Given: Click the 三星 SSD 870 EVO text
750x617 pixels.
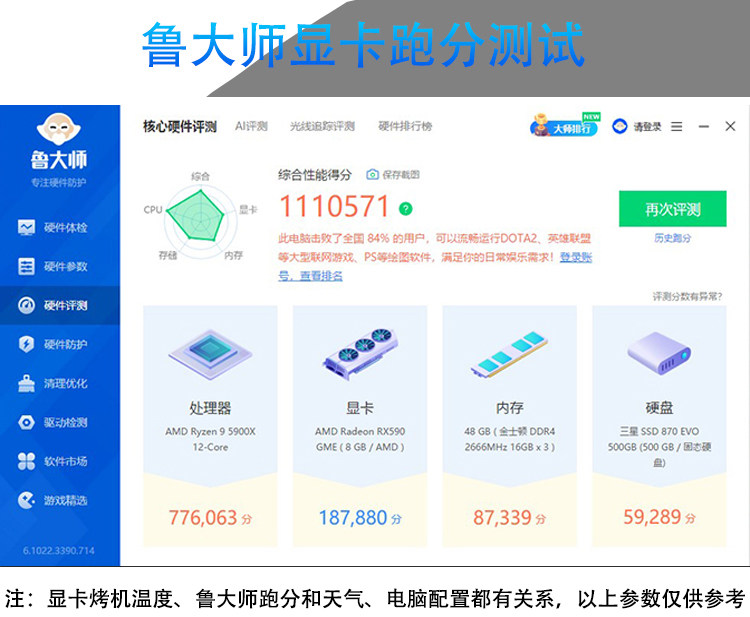Looking at the screenshot, I should (x=659, y=447).
